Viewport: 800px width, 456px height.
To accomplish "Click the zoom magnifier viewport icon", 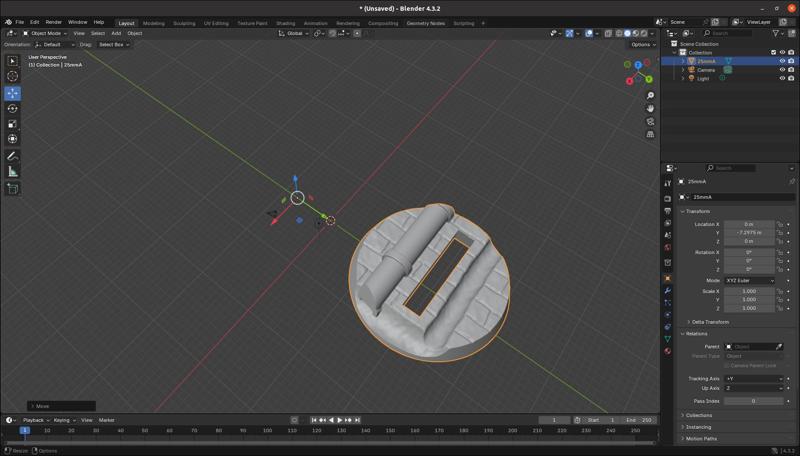I will pos(650,96).
